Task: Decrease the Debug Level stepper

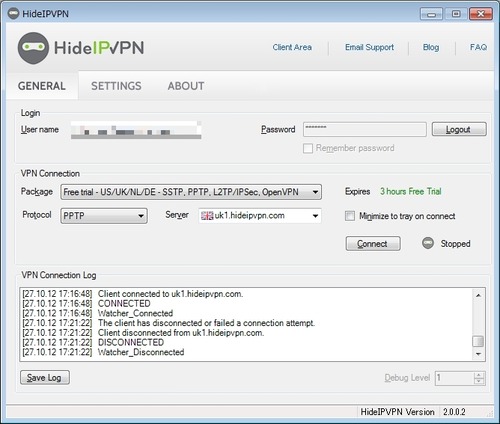Action: pos(479,381)
